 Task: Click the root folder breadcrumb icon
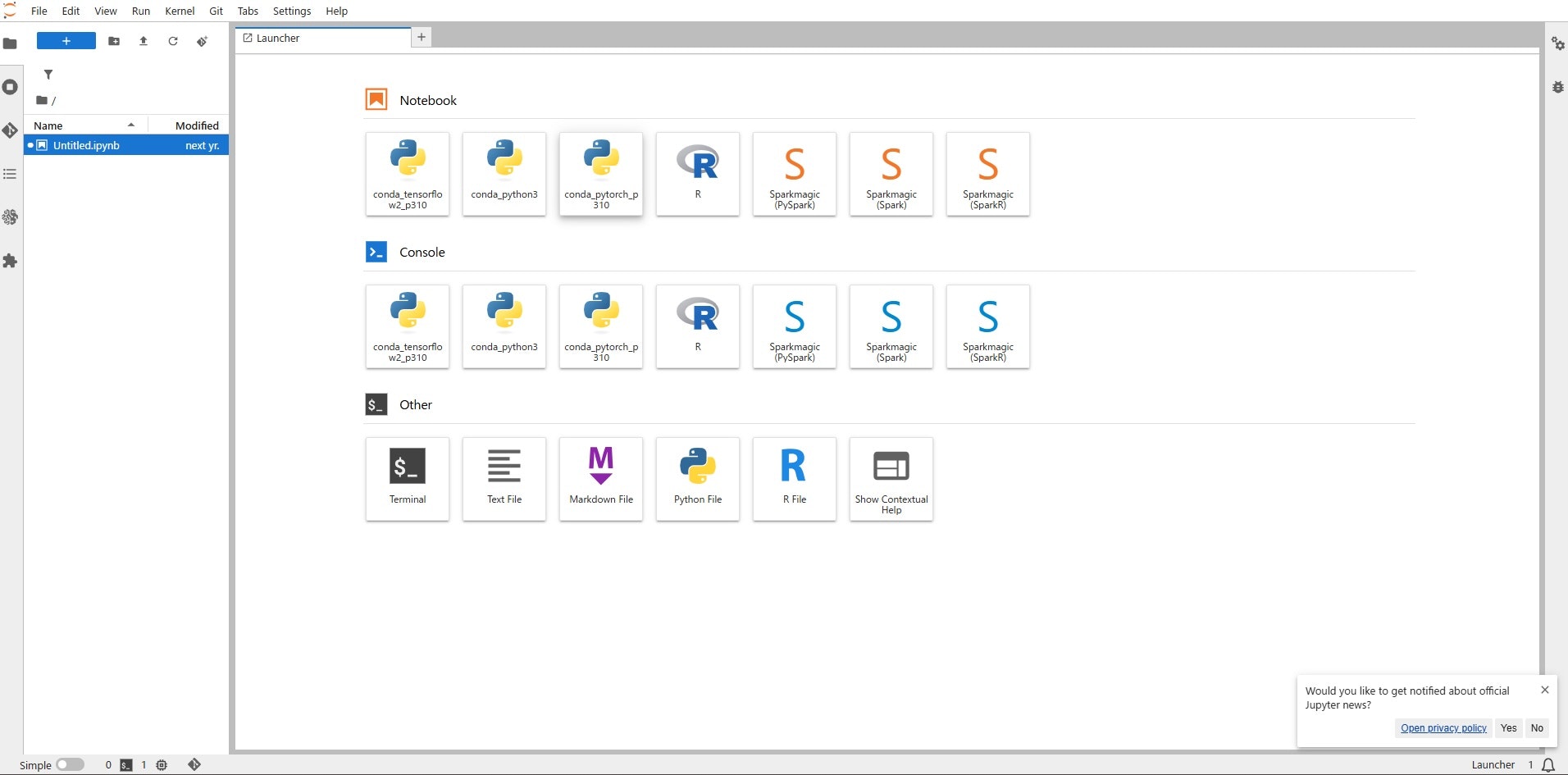click(x=42, y=100)
